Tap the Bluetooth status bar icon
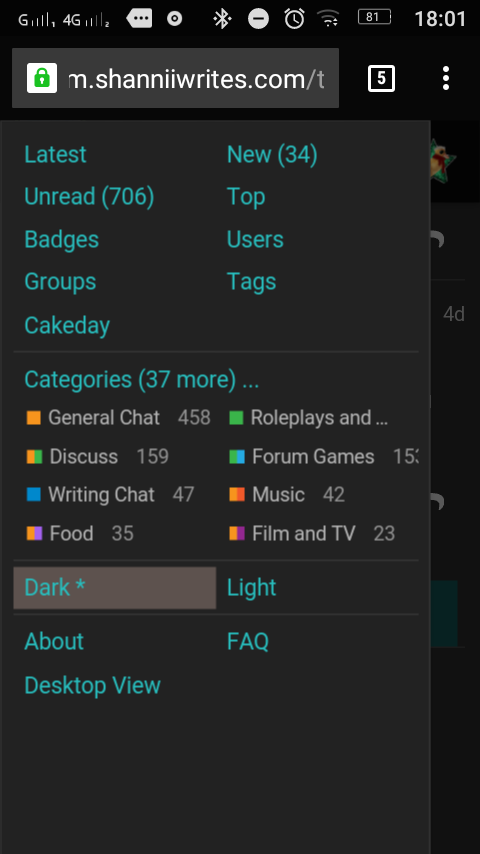The image size is (480, 854). tap(222, 19)
